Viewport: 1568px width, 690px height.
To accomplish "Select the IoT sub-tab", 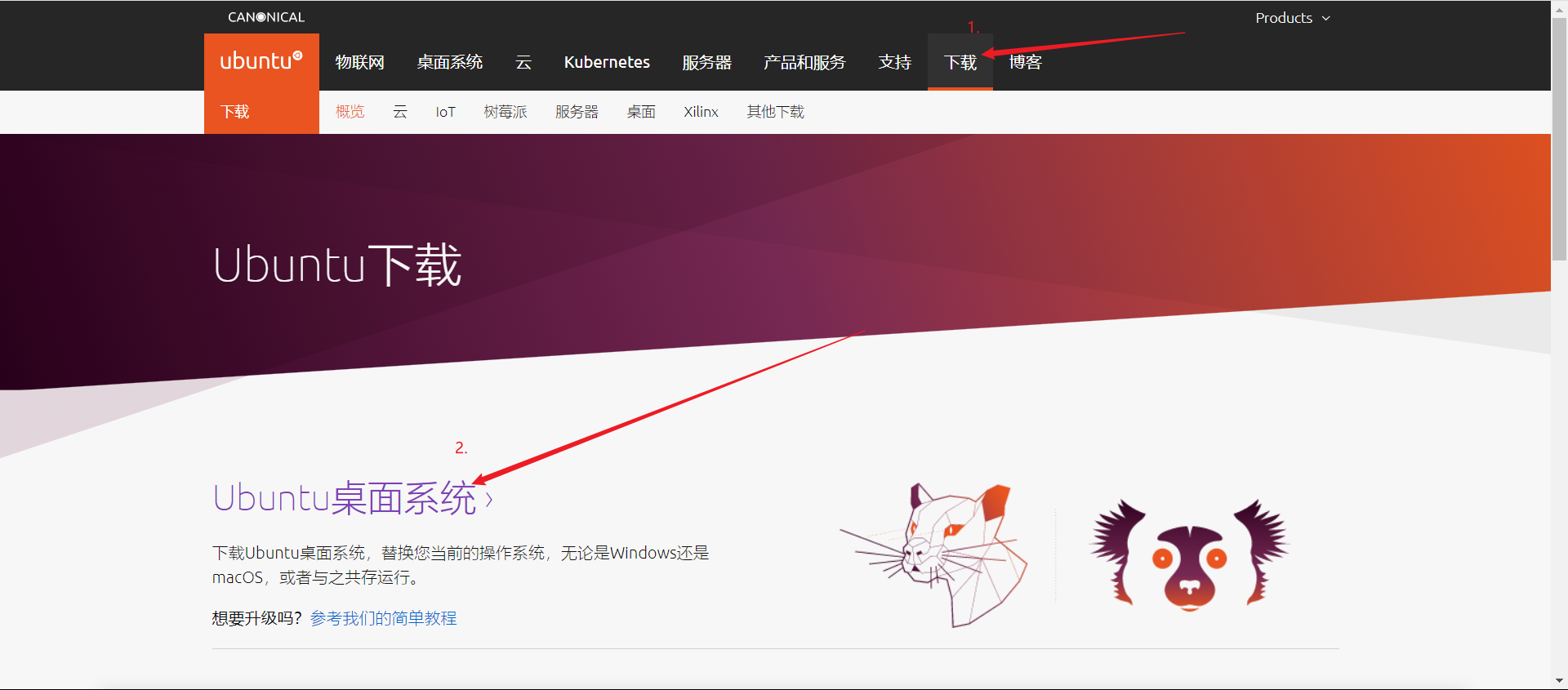I will (445, 112).
